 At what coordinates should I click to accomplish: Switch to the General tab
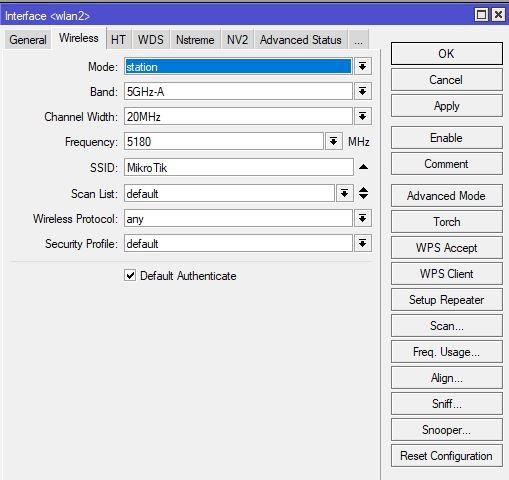[28, 40]
